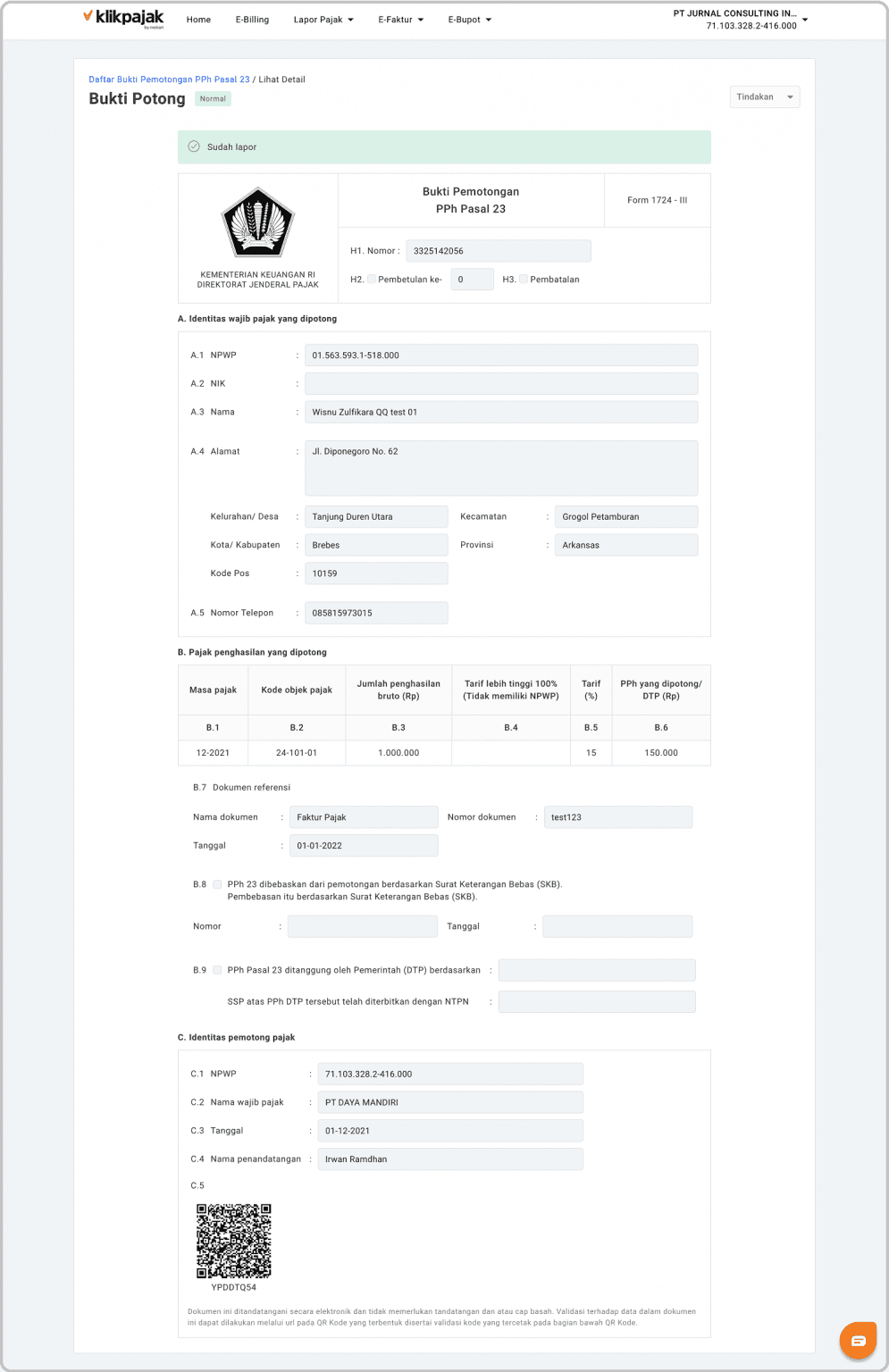Enable the B.8 SKB exemption checkbox
This screenshot has width=889, height=1372.
pyautogui.click(x=217, y=884)
